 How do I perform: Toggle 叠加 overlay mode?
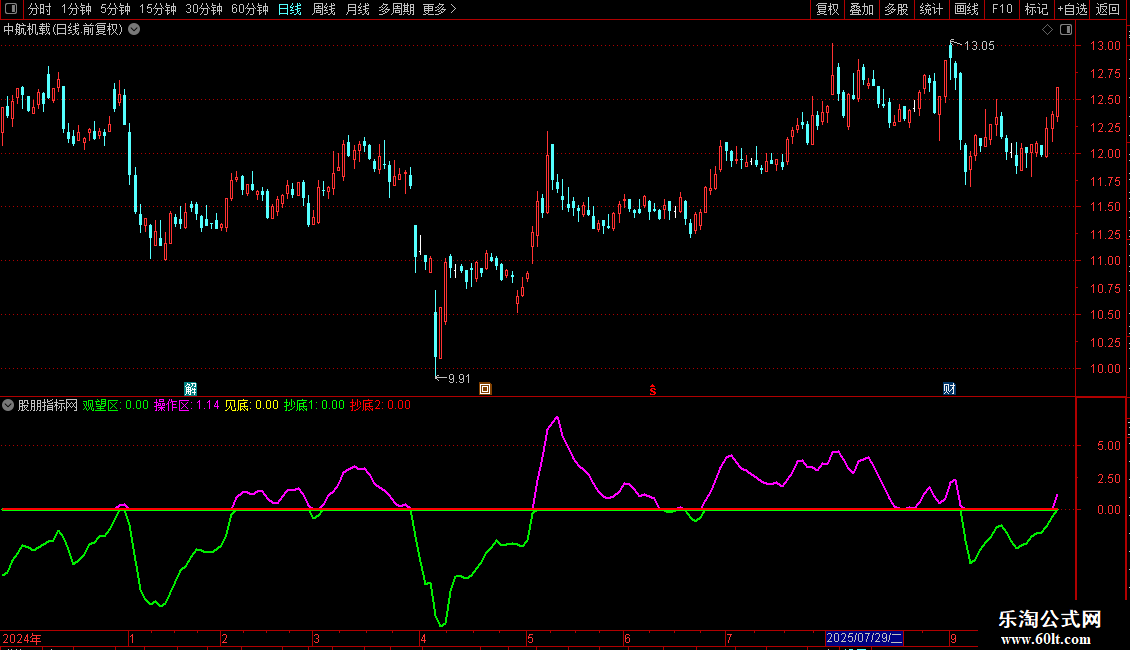[x=861, y=9]
